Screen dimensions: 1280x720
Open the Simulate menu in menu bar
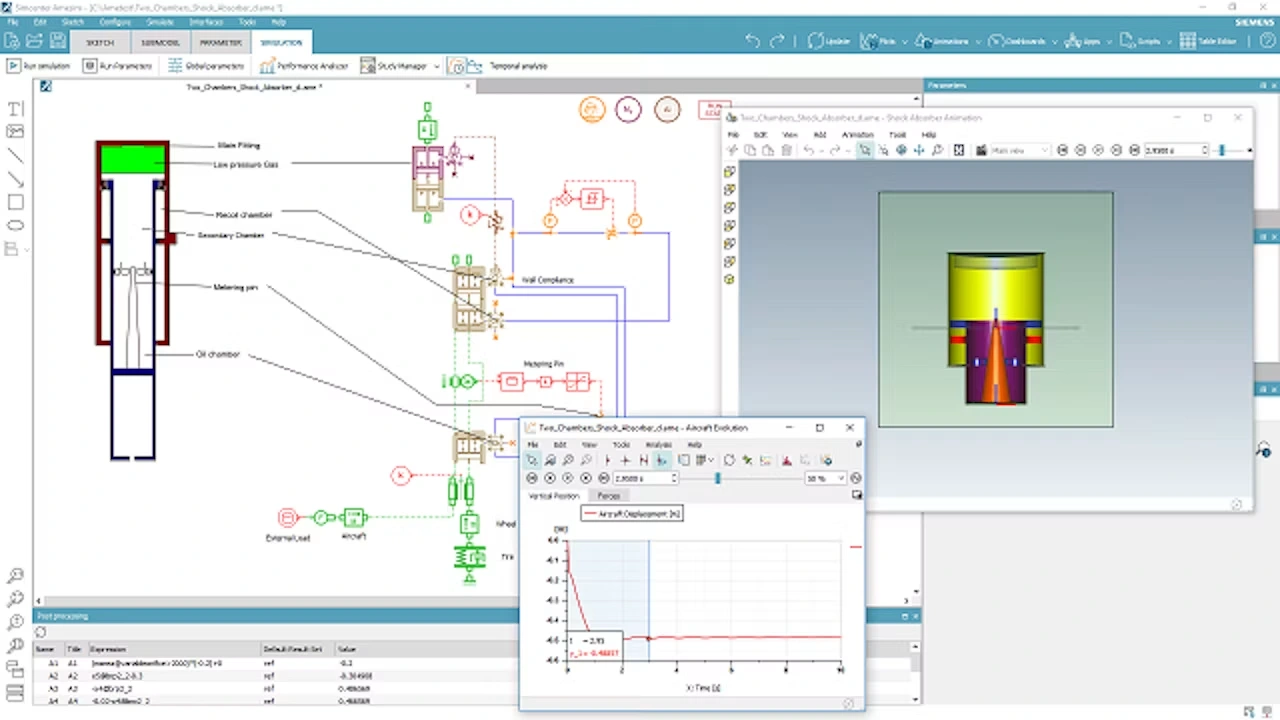coord(159,21)
